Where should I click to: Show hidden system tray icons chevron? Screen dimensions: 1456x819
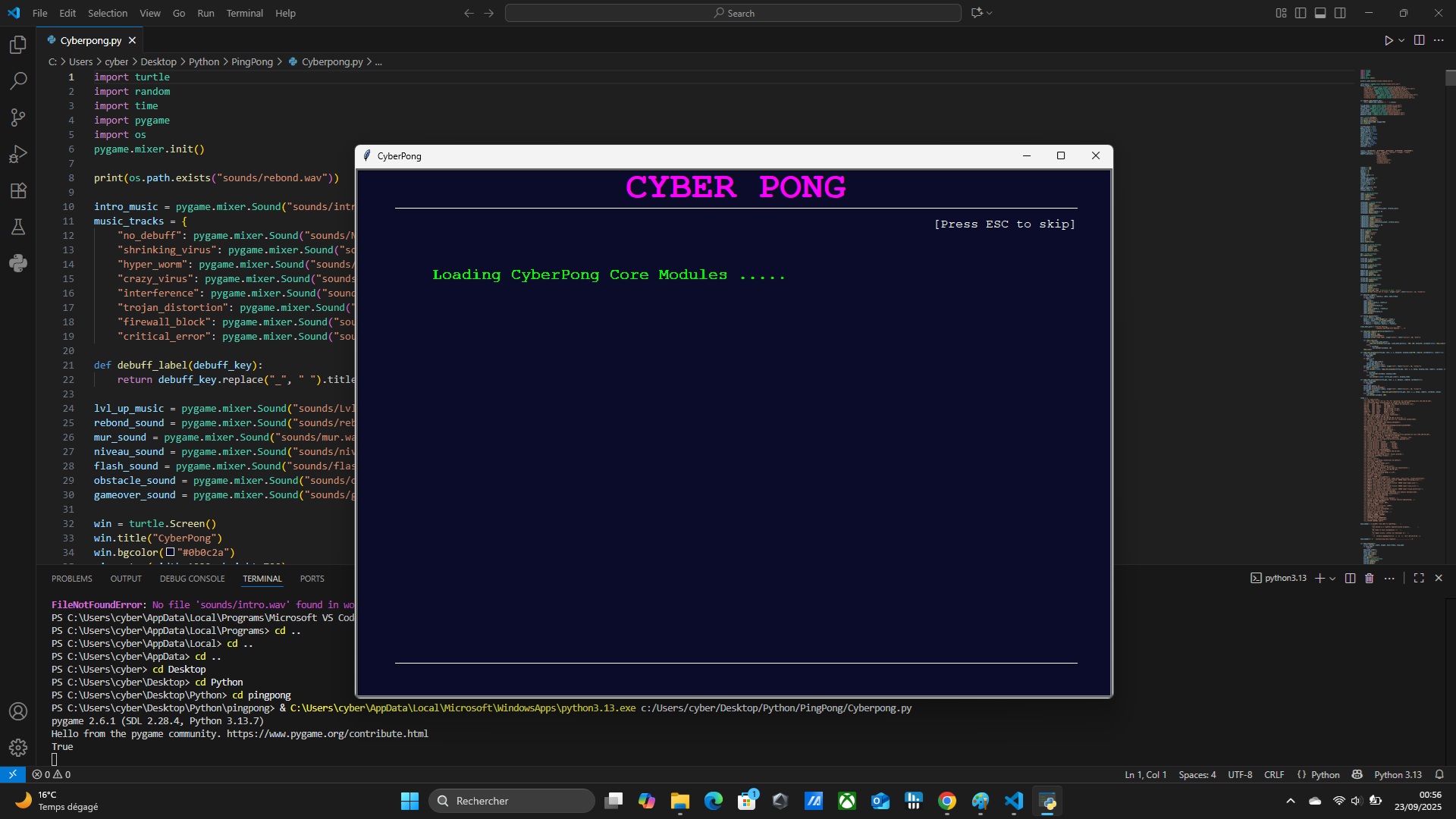point(1291,801)
